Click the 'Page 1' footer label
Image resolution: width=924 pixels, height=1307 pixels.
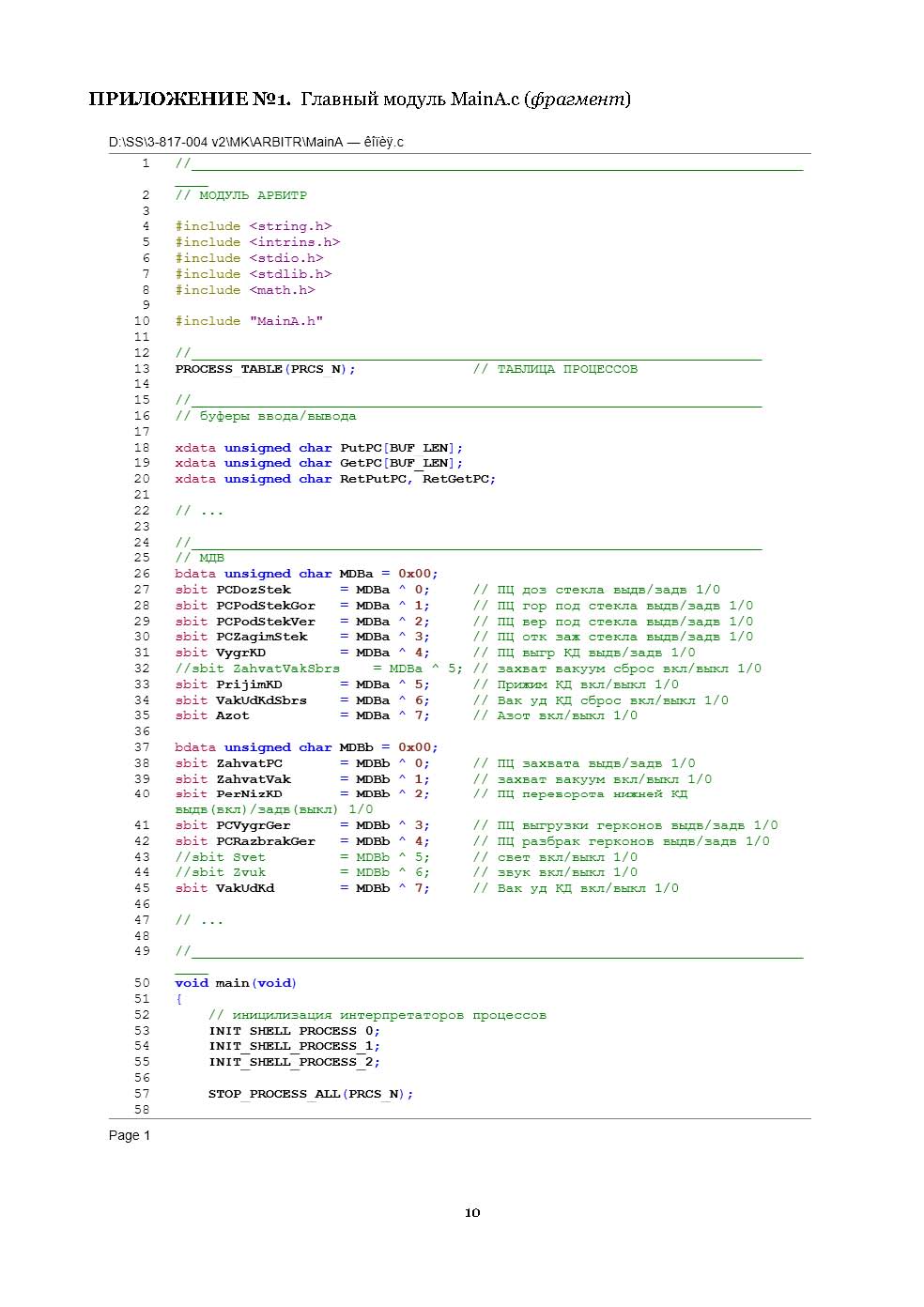(130, 1135)
